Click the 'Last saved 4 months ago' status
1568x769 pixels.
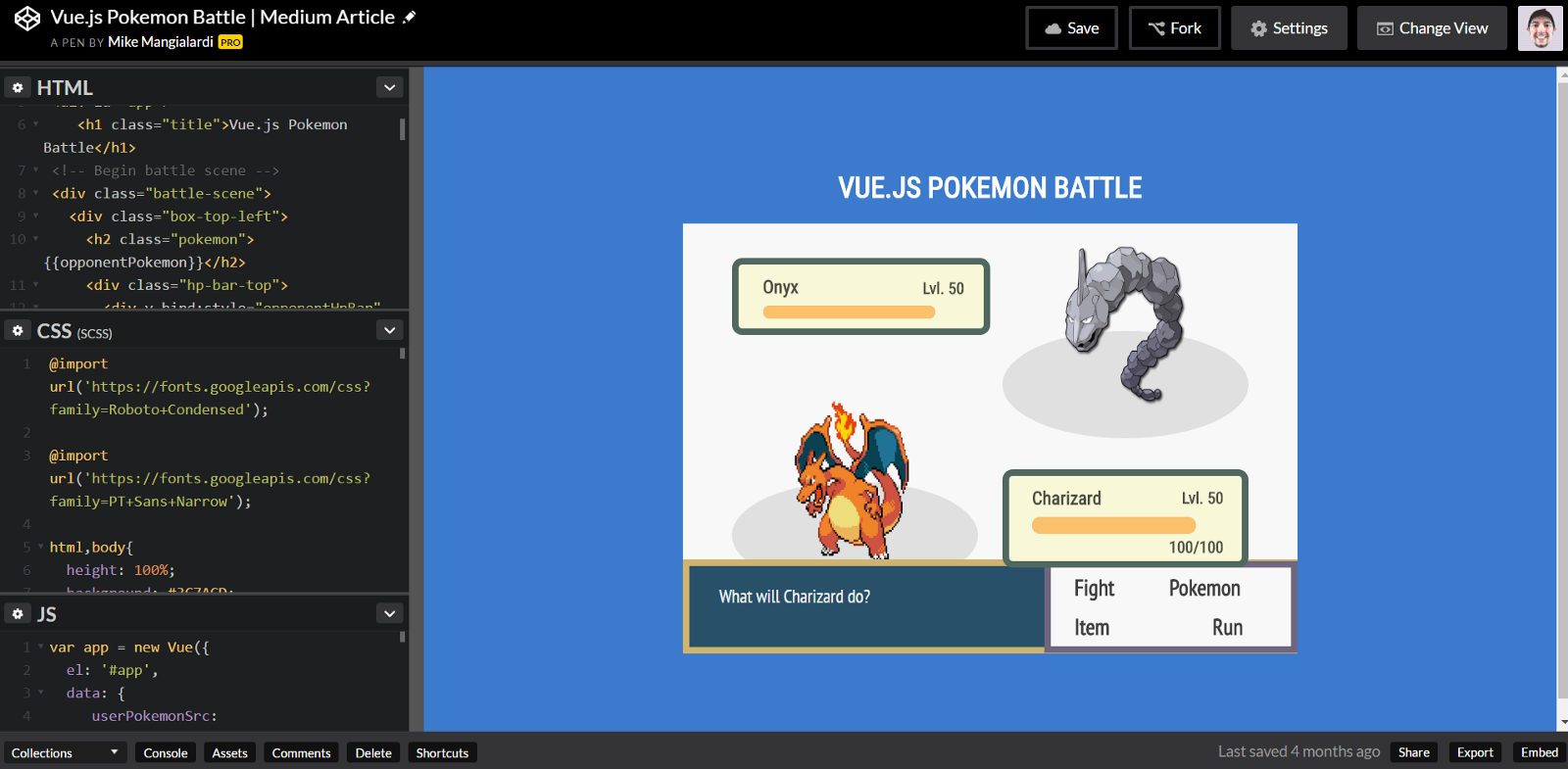(1298, 751)
